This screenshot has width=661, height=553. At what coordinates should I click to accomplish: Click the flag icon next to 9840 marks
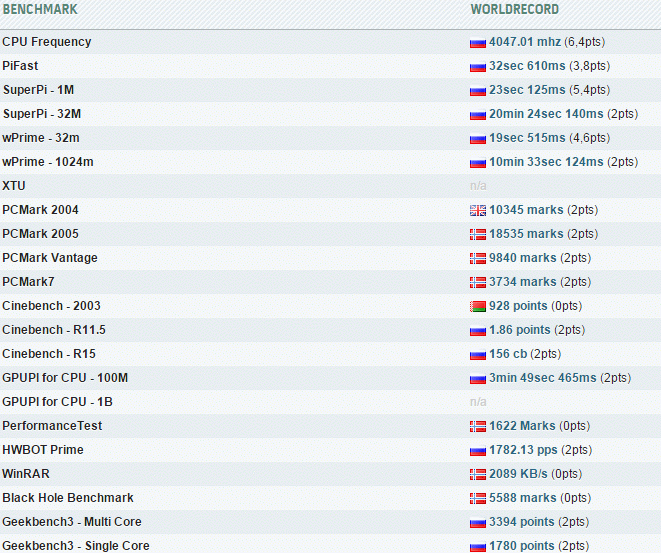[478, 258]
